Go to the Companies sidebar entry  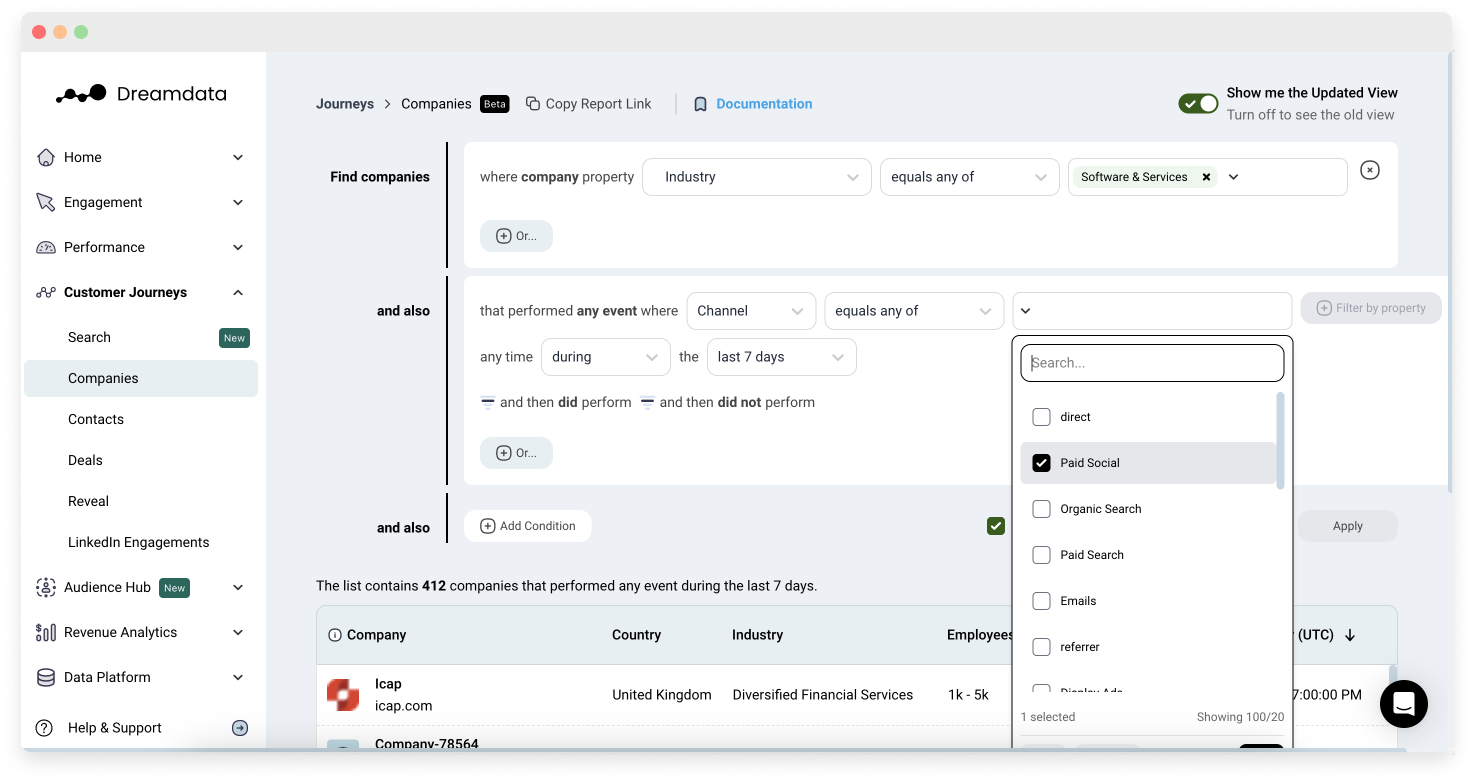pos(103,378)
